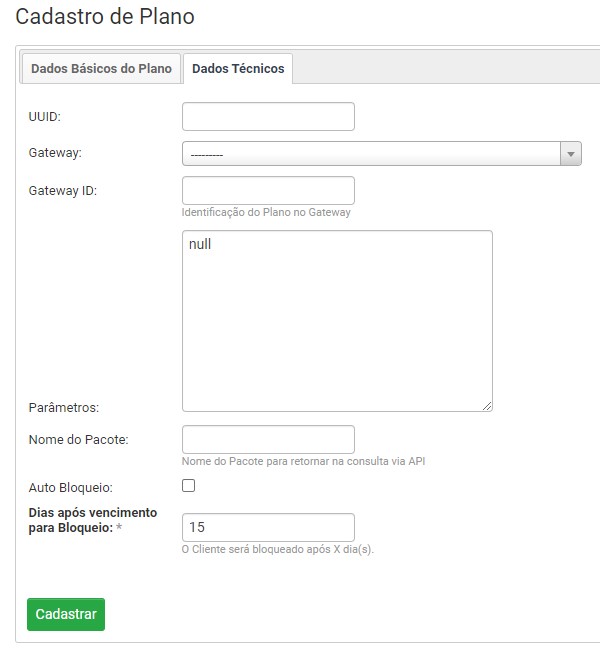The image size is (600, 650).
Task: Switch to Dados Básicos do Plano tab
Action: [x=101, y=69]
